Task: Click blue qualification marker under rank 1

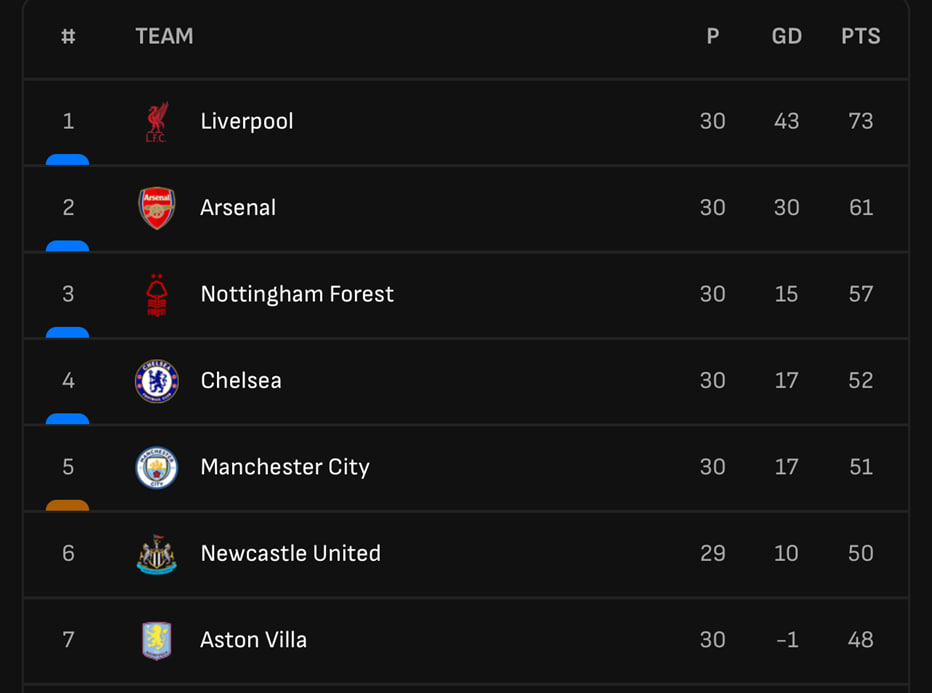Action: (68, 159)
